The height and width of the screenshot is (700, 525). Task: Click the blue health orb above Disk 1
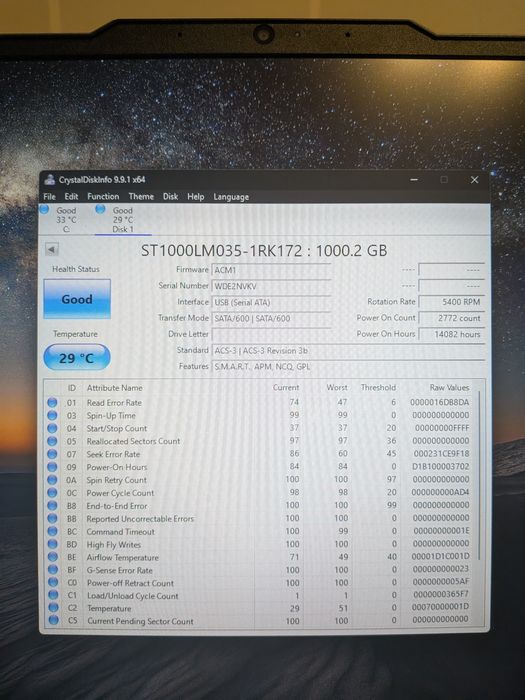point(100,208)
